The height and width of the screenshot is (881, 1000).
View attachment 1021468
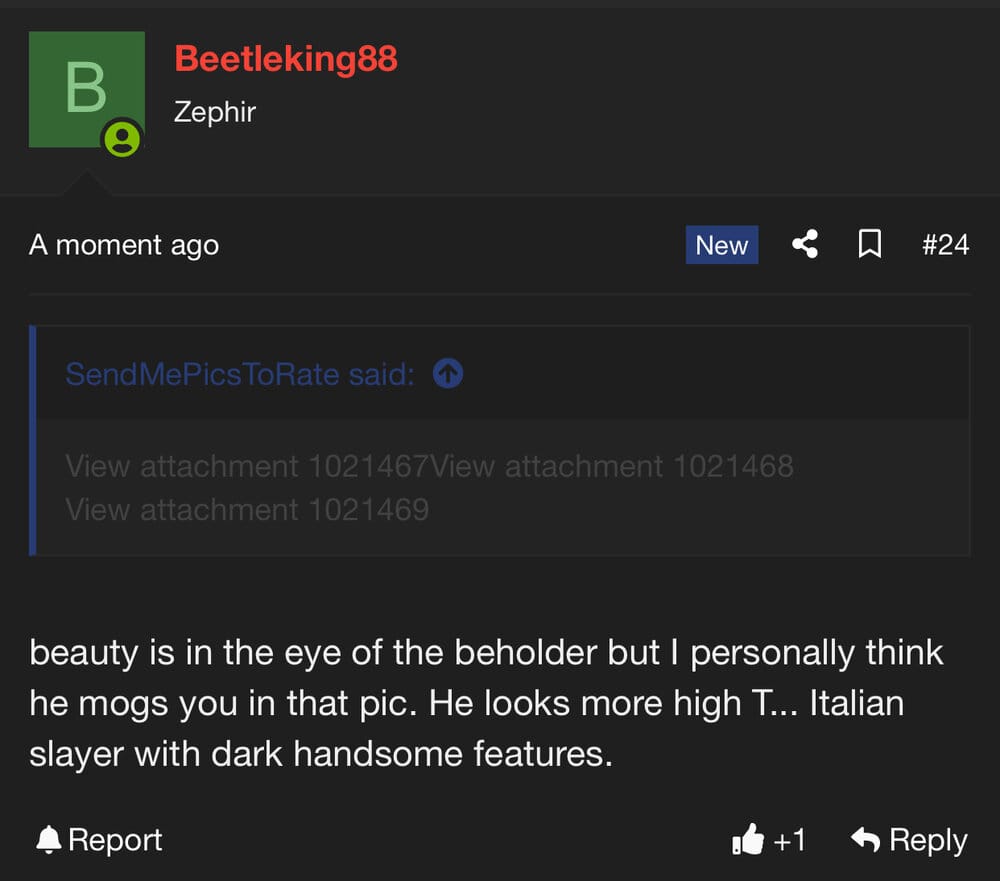[x=612, y=466]
